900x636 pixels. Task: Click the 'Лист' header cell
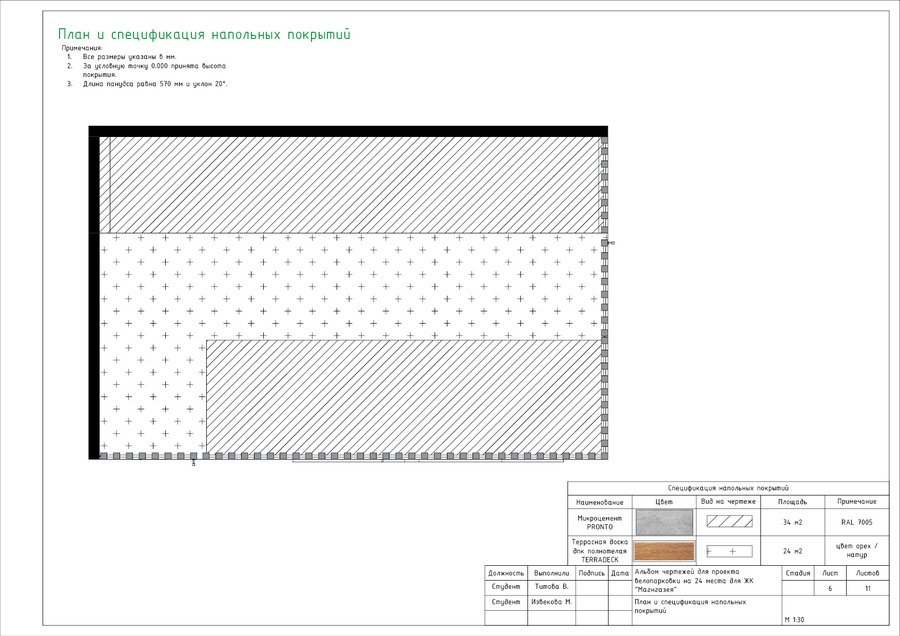[x=830, y=573]
